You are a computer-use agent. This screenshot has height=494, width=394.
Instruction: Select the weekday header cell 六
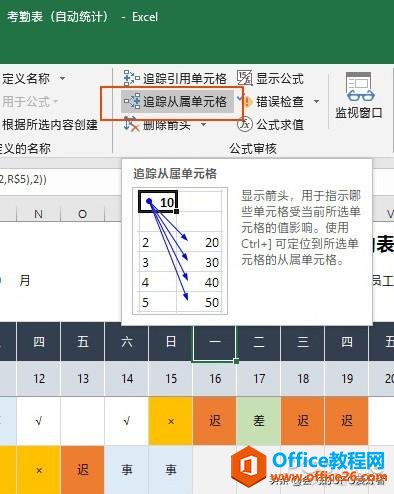[x=127, y=342]
